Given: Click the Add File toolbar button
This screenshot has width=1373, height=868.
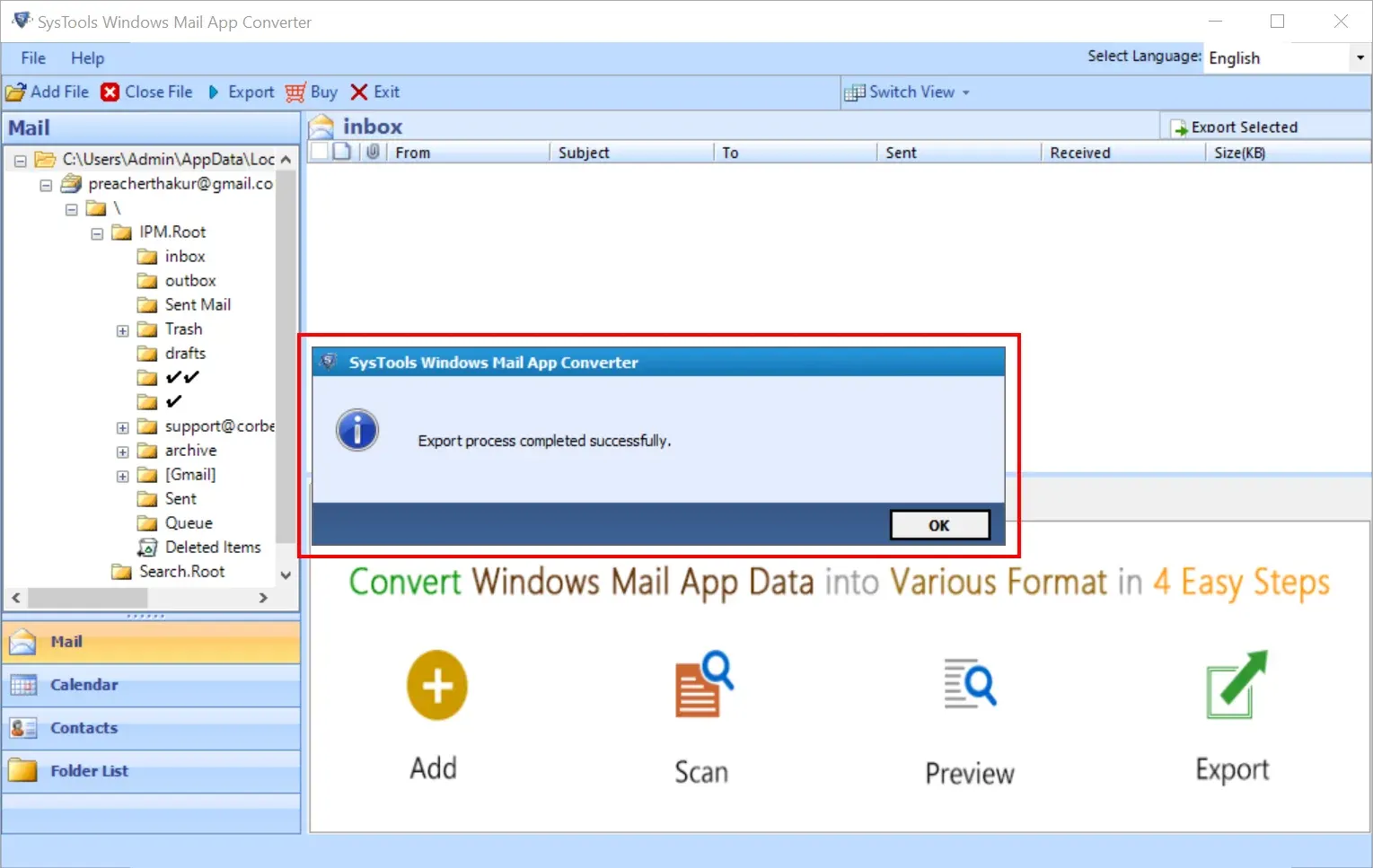Looking at the screenshot, I should [48, 92].
